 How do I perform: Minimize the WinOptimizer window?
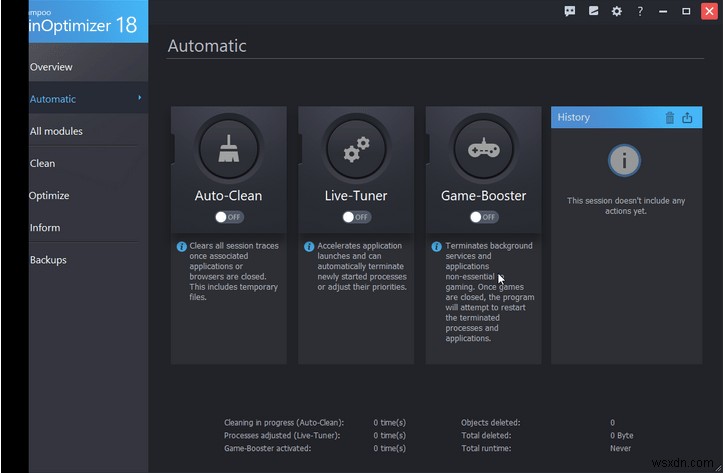pyautogui.click(x=663, y=11)
